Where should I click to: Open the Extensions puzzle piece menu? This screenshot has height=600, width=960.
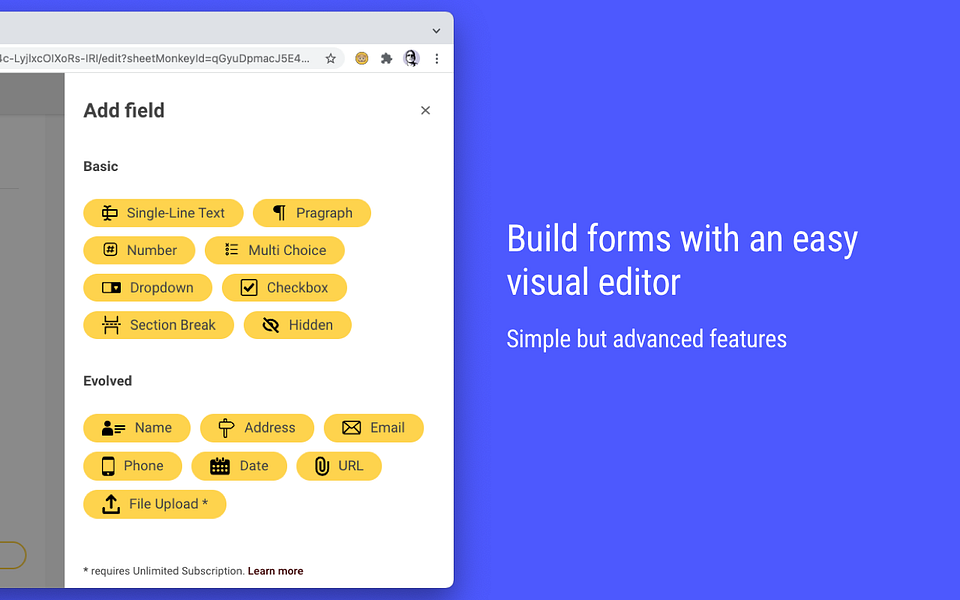(386, 59)
